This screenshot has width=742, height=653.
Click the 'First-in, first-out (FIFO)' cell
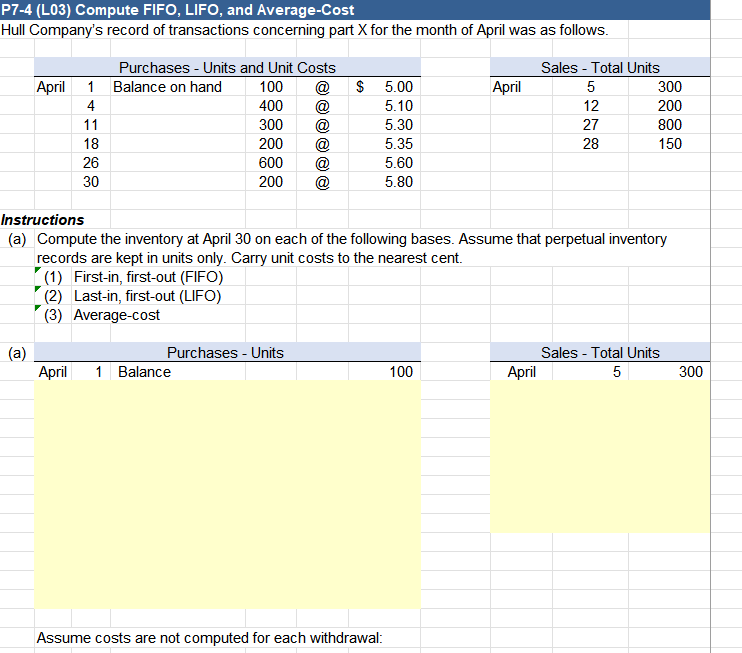(149, 277)
